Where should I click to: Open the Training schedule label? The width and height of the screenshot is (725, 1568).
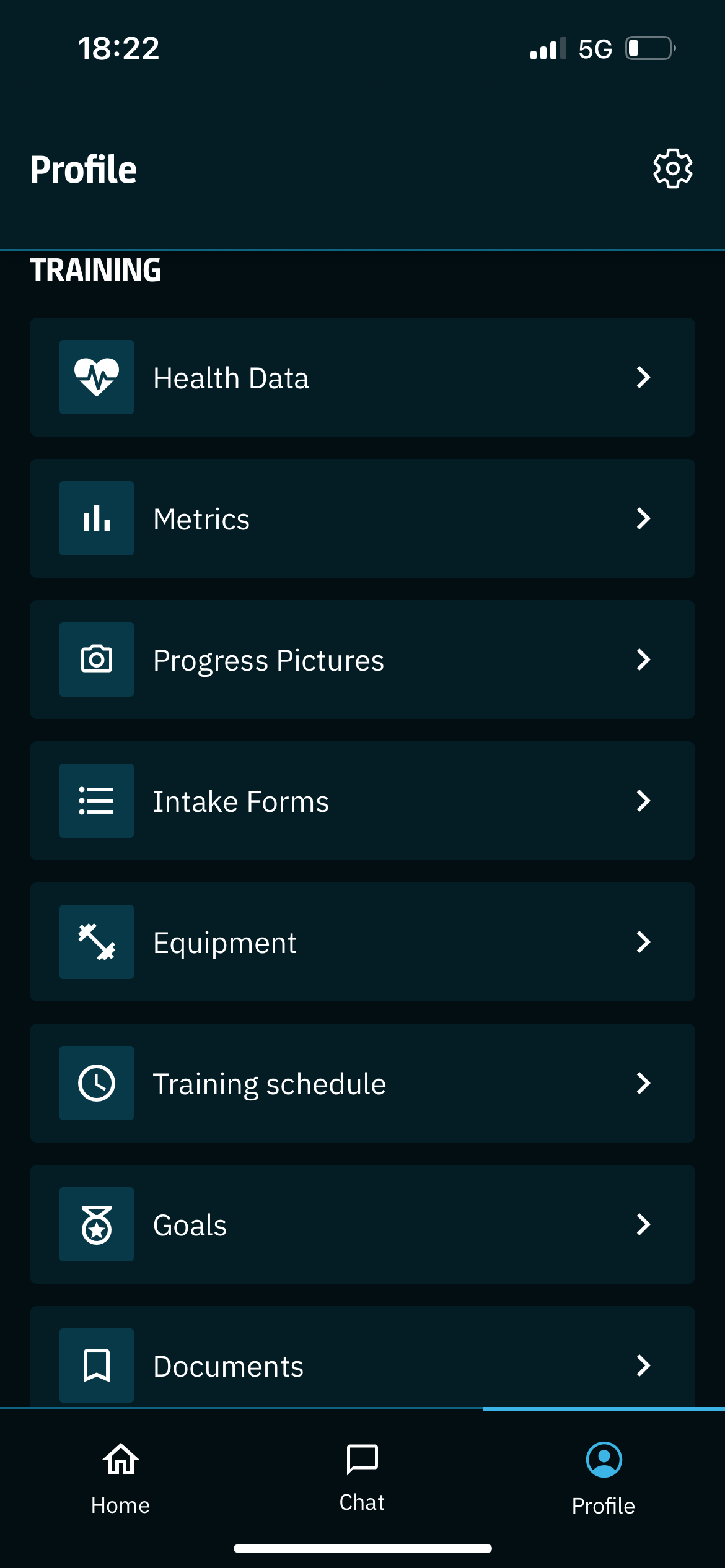click(270, 1084)
